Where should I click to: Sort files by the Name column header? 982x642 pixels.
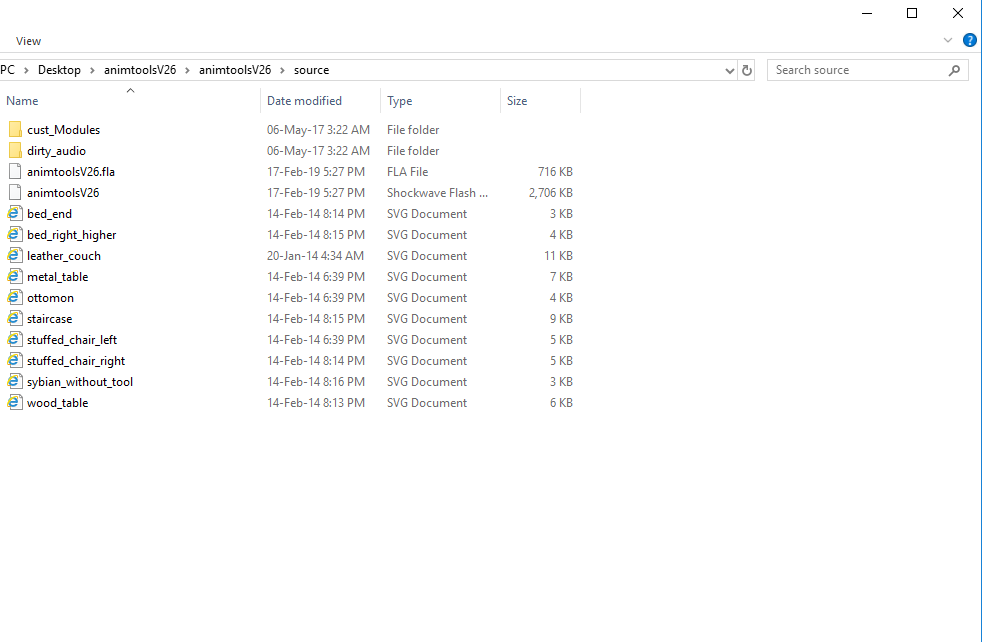[x=23, y=101]
